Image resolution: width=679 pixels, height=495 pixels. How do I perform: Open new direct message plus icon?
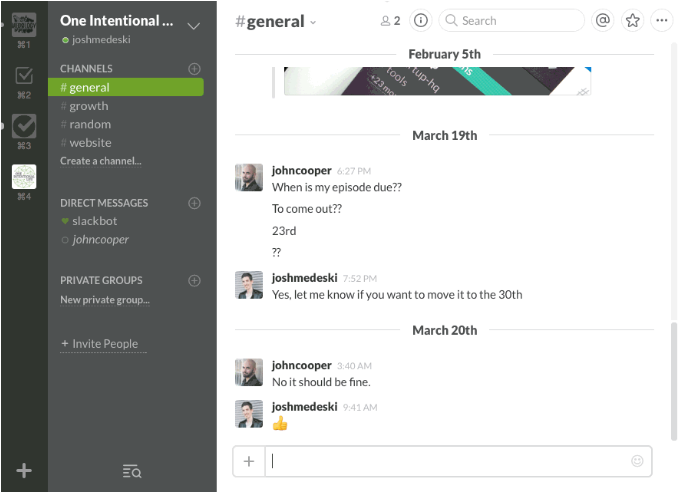(194, 203)
